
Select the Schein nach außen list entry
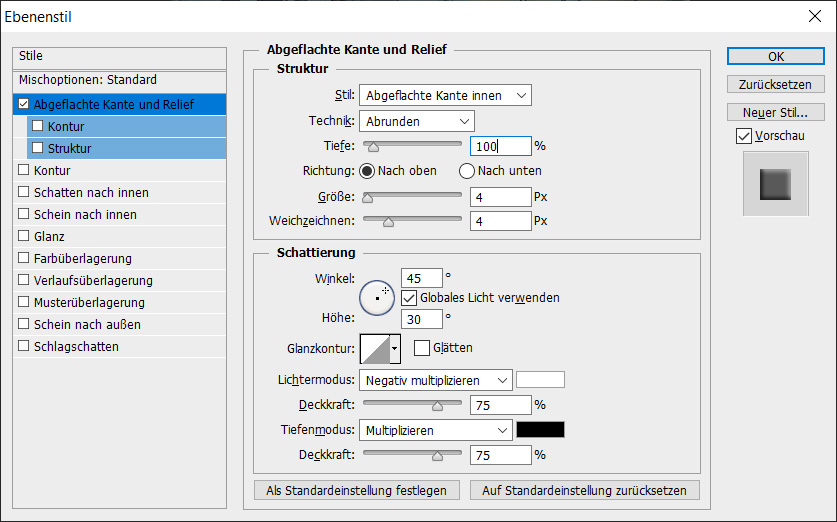point(86,325)
